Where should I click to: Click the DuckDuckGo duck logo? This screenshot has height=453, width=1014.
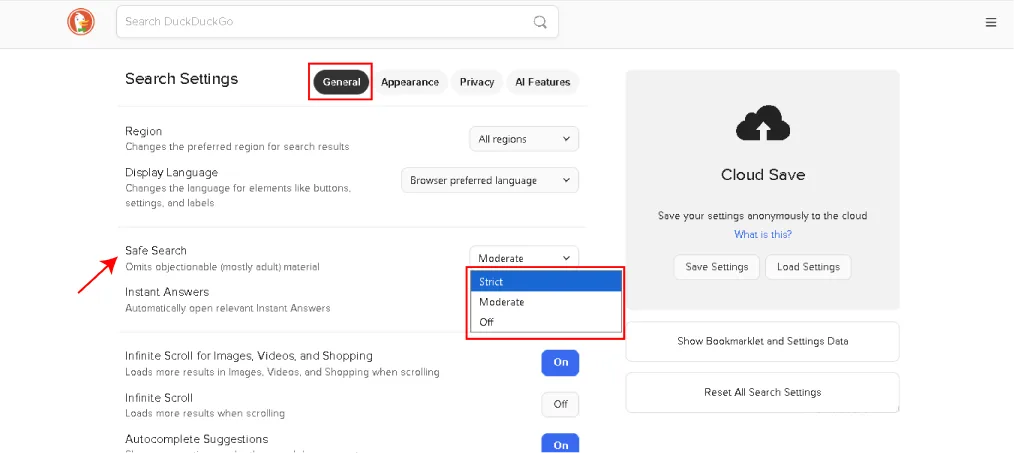click(81, 22)
